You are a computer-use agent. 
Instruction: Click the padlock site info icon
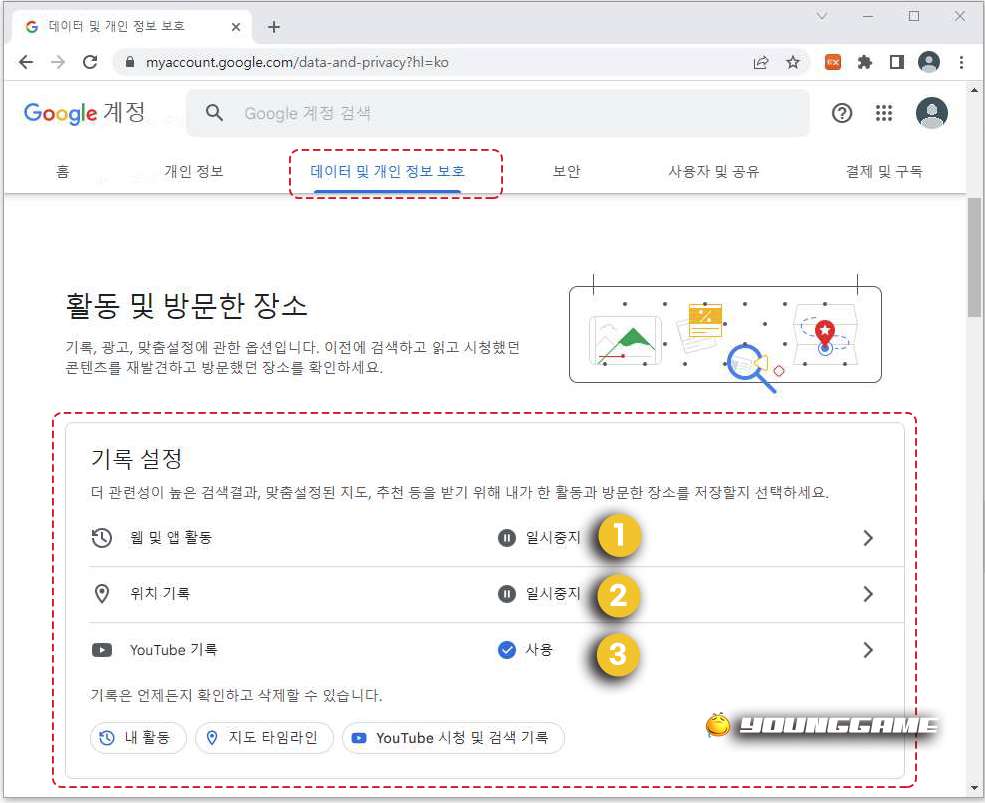coord(130,62)
